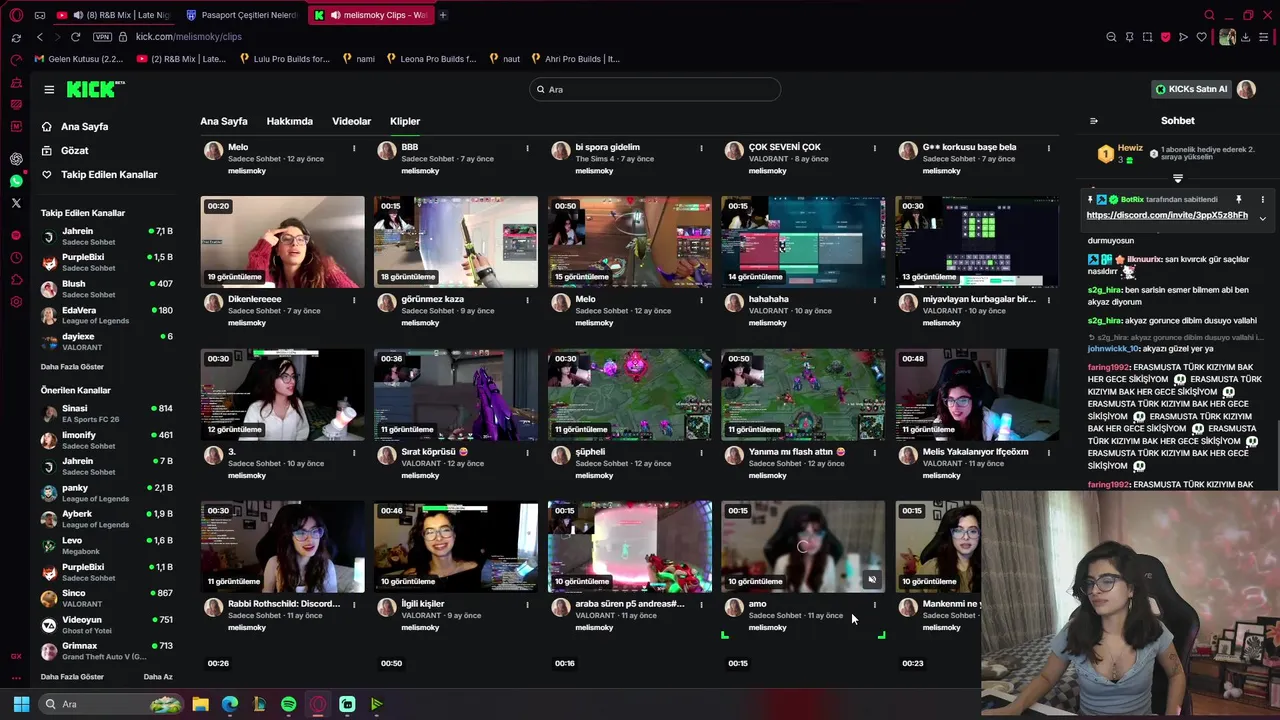Mute audio on the R&B Mix tab
This screenshot has height=720, width=1280.
tap(77, 15)
